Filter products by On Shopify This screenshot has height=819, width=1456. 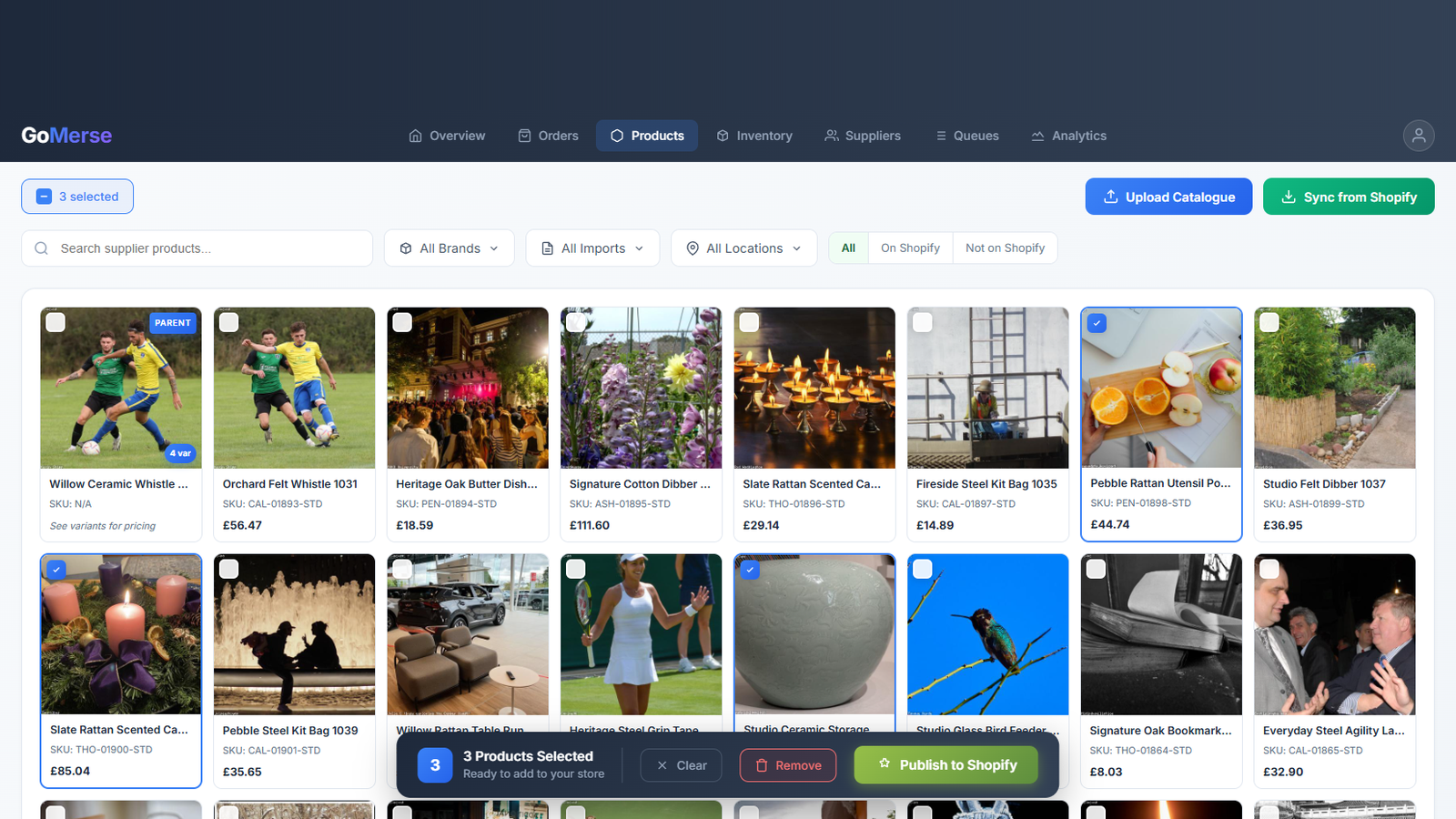[910, 248]
